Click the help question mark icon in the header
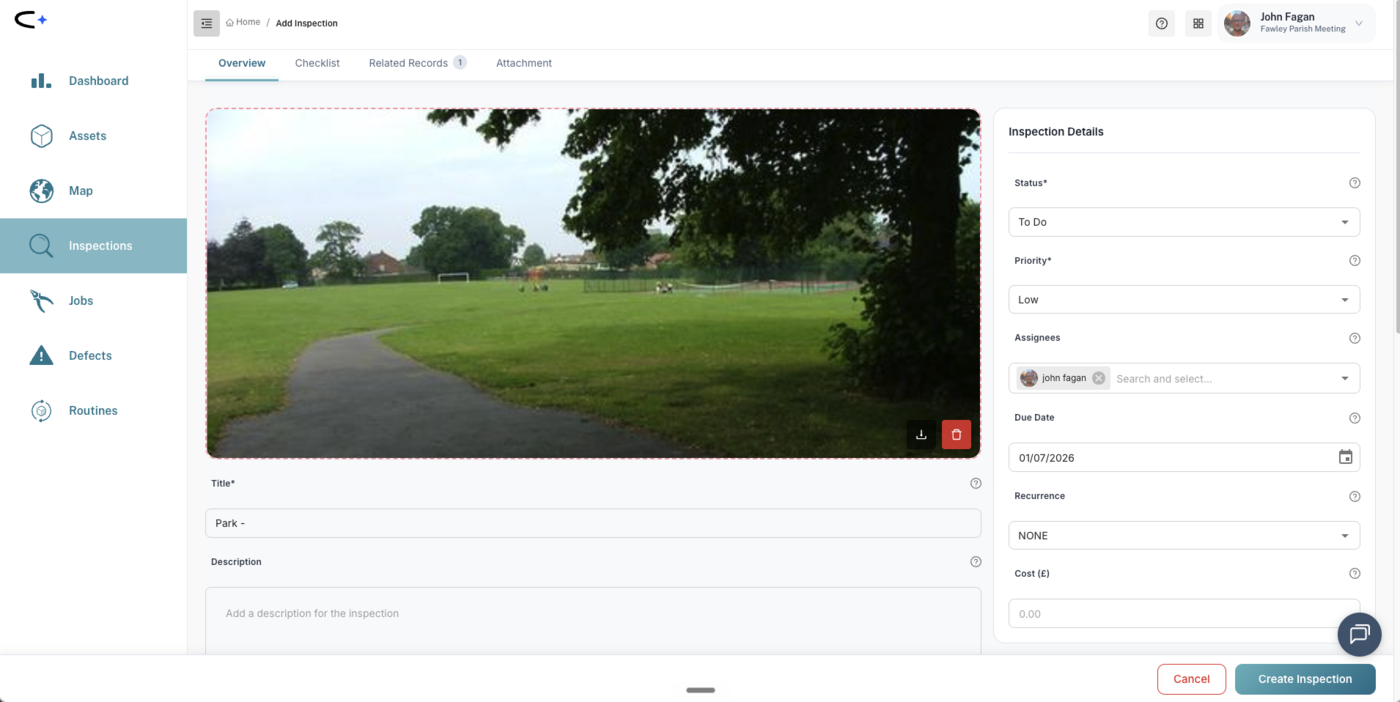 tap(1161, 23)
